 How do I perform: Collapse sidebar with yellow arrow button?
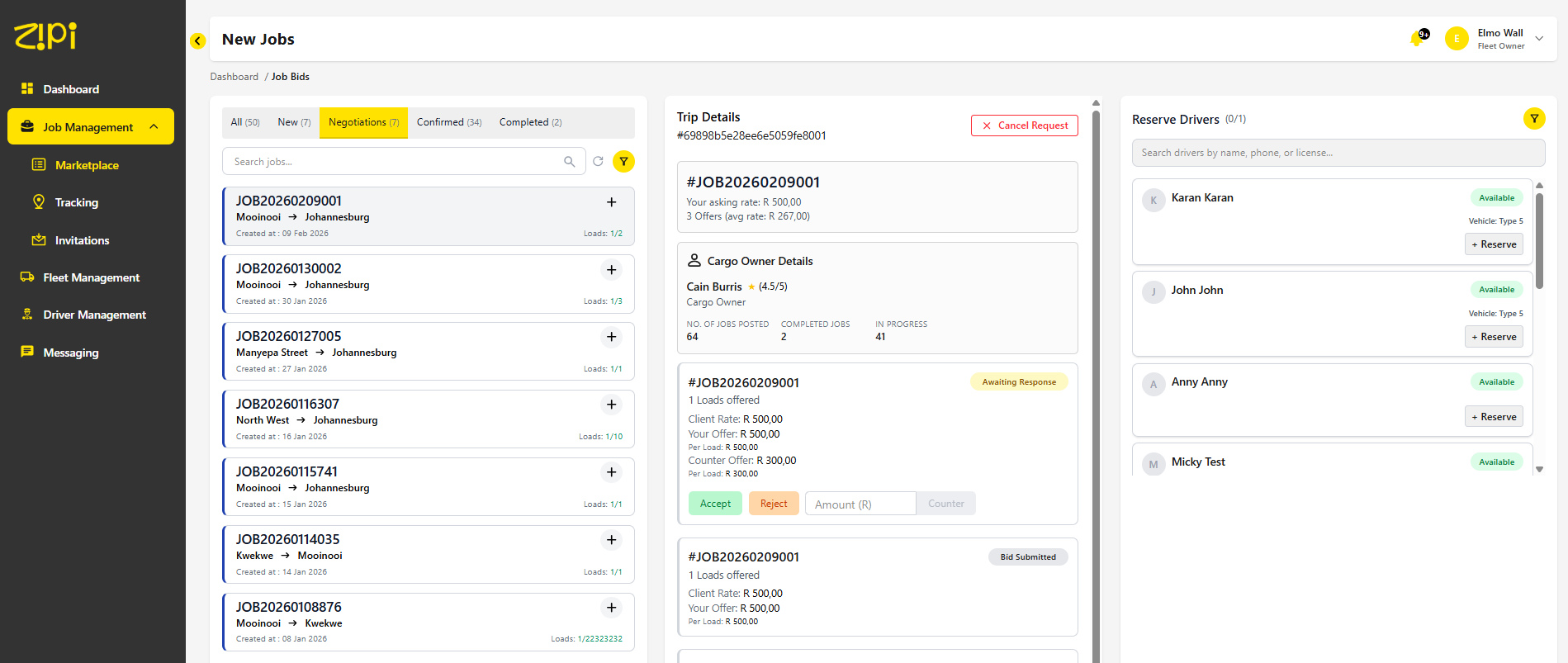tap(197, 40)
